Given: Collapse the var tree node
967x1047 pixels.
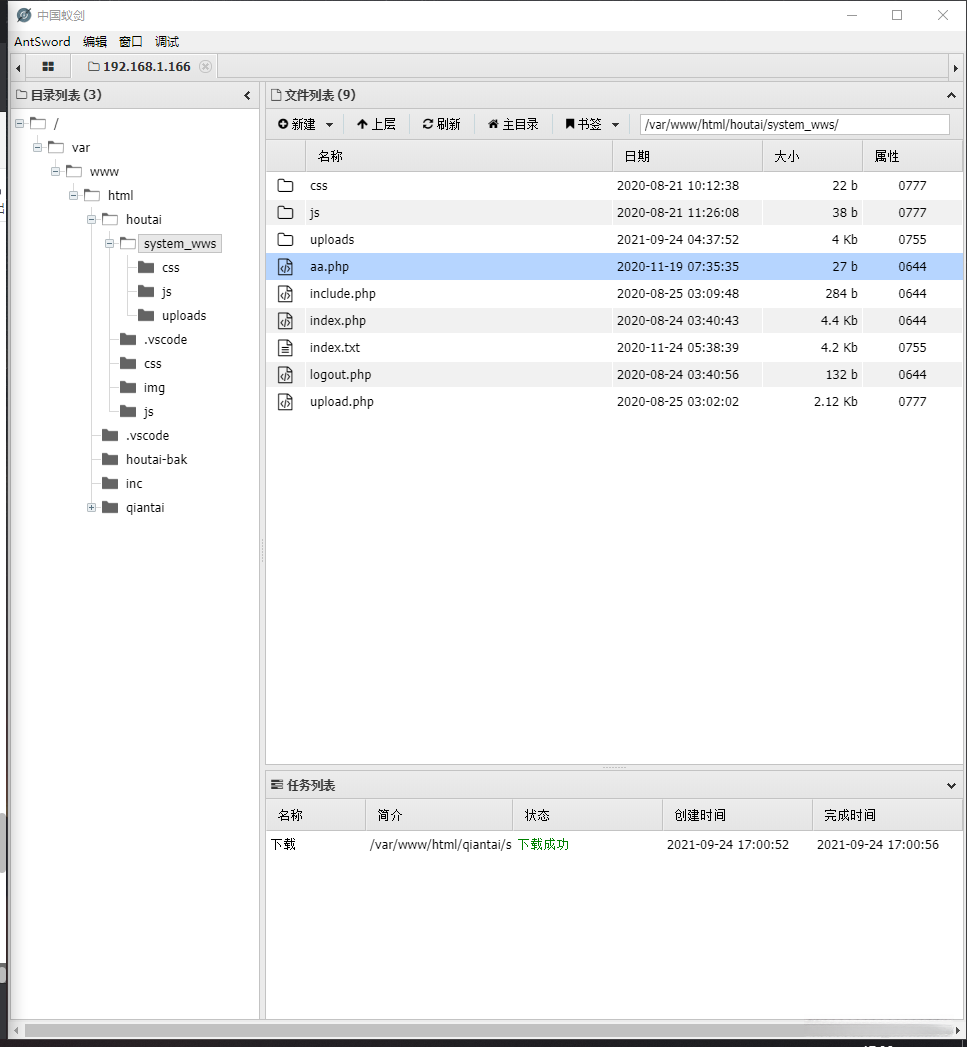Looking at the screenshot, I should pyautogui.click(x=37, y=148).
